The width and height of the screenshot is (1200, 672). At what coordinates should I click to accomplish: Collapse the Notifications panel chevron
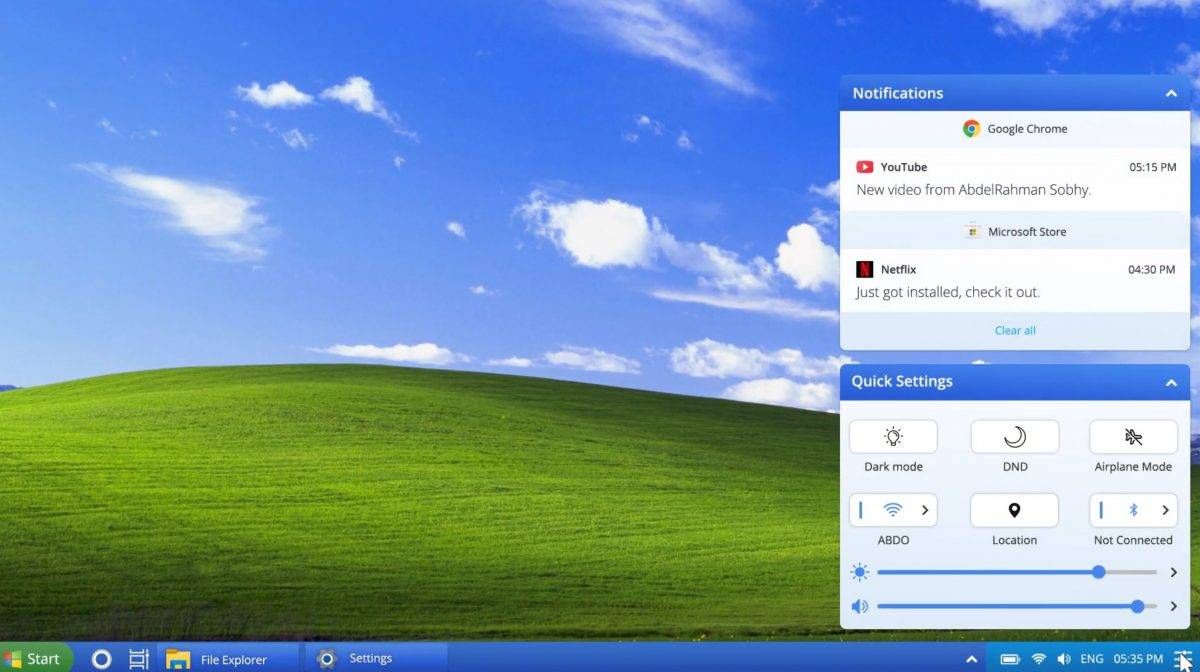click(1171, 92)
